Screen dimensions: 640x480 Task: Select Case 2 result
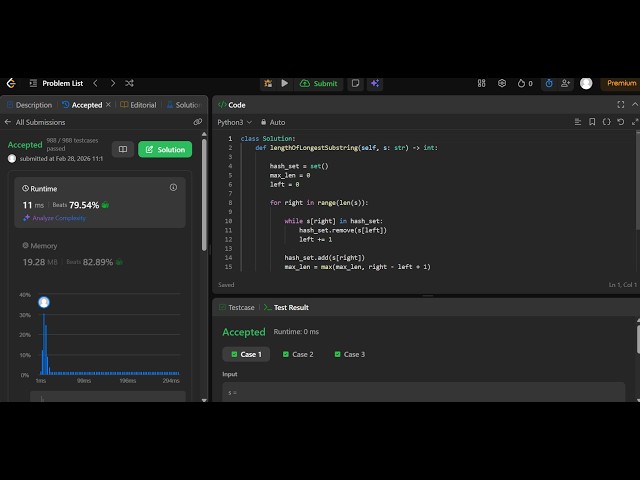(x=298, y=354)
